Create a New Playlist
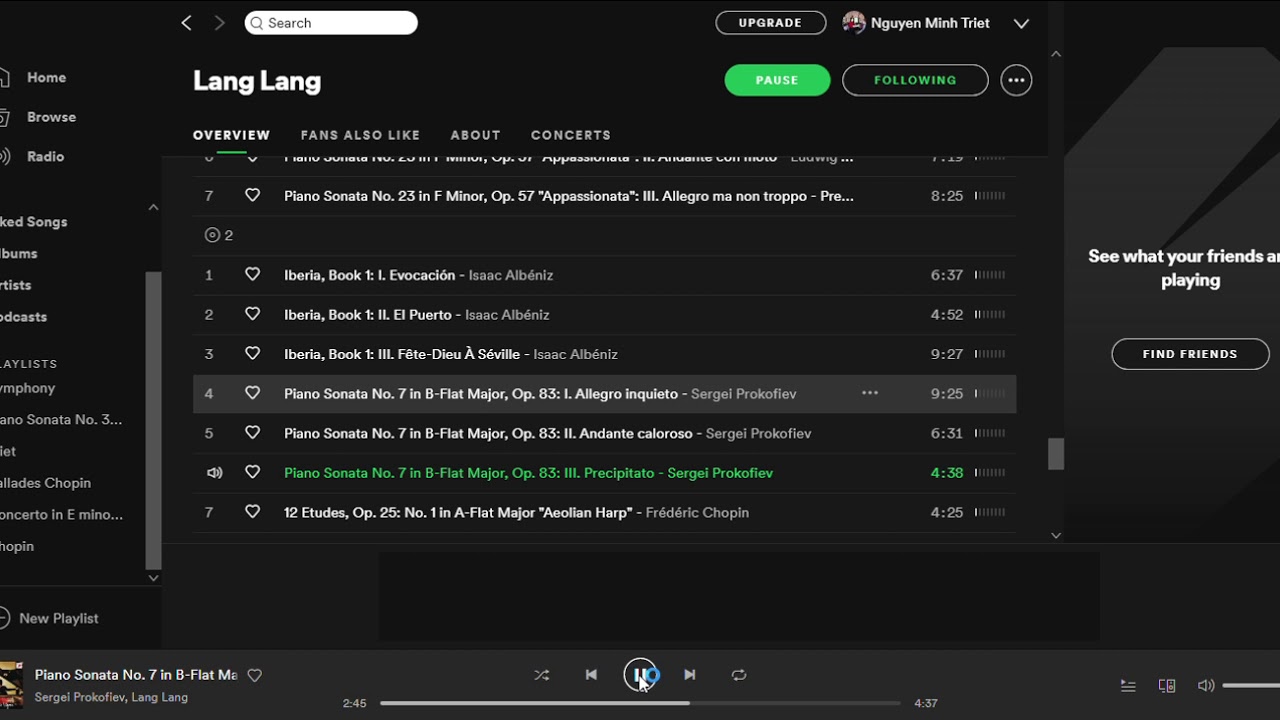This screenshot has width=1280, height=720. (x=48, y=618)
